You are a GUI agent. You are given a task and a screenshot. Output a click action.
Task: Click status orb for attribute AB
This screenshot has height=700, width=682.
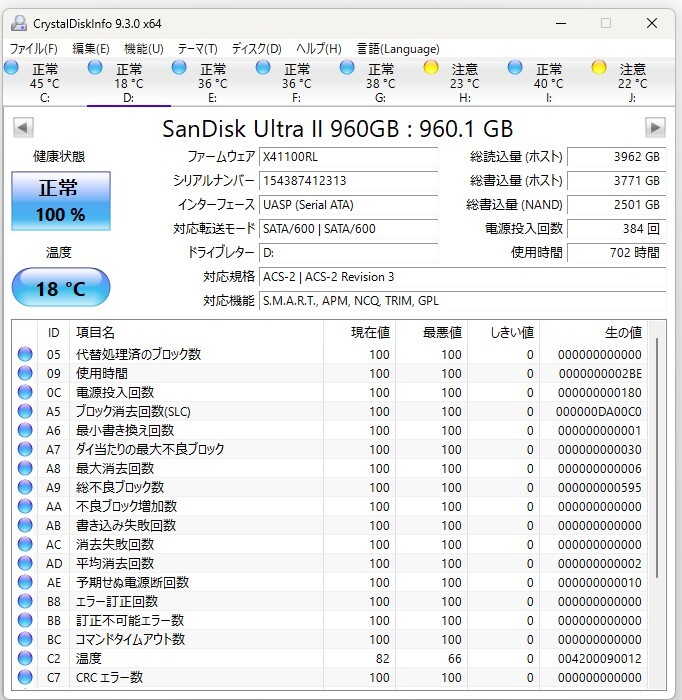click(25, 525)
